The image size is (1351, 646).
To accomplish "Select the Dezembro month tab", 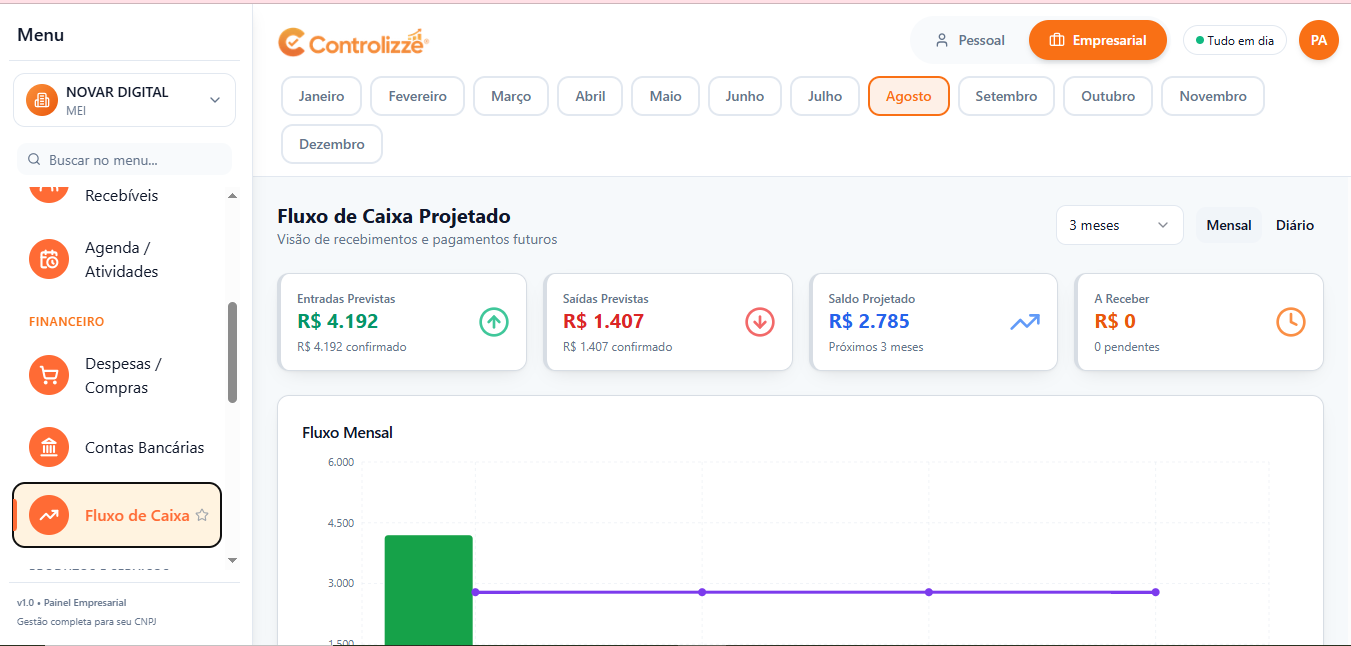I will [x=332, y=144].
